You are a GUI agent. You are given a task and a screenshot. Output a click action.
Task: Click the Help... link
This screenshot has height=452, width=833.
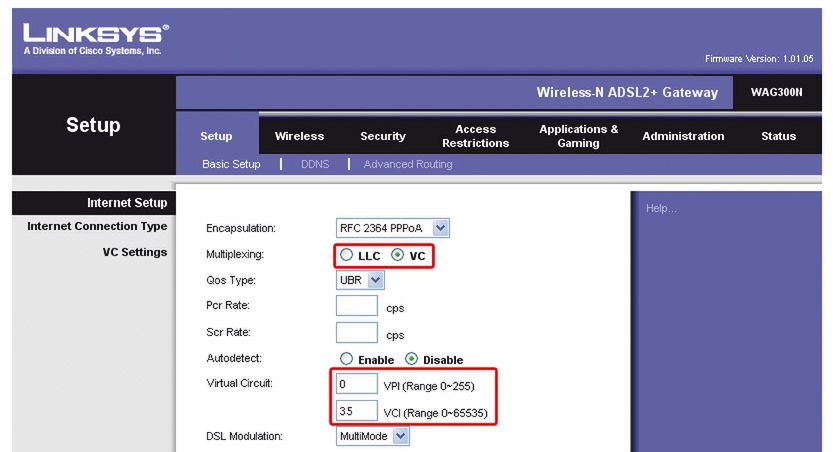coord(661,208)
